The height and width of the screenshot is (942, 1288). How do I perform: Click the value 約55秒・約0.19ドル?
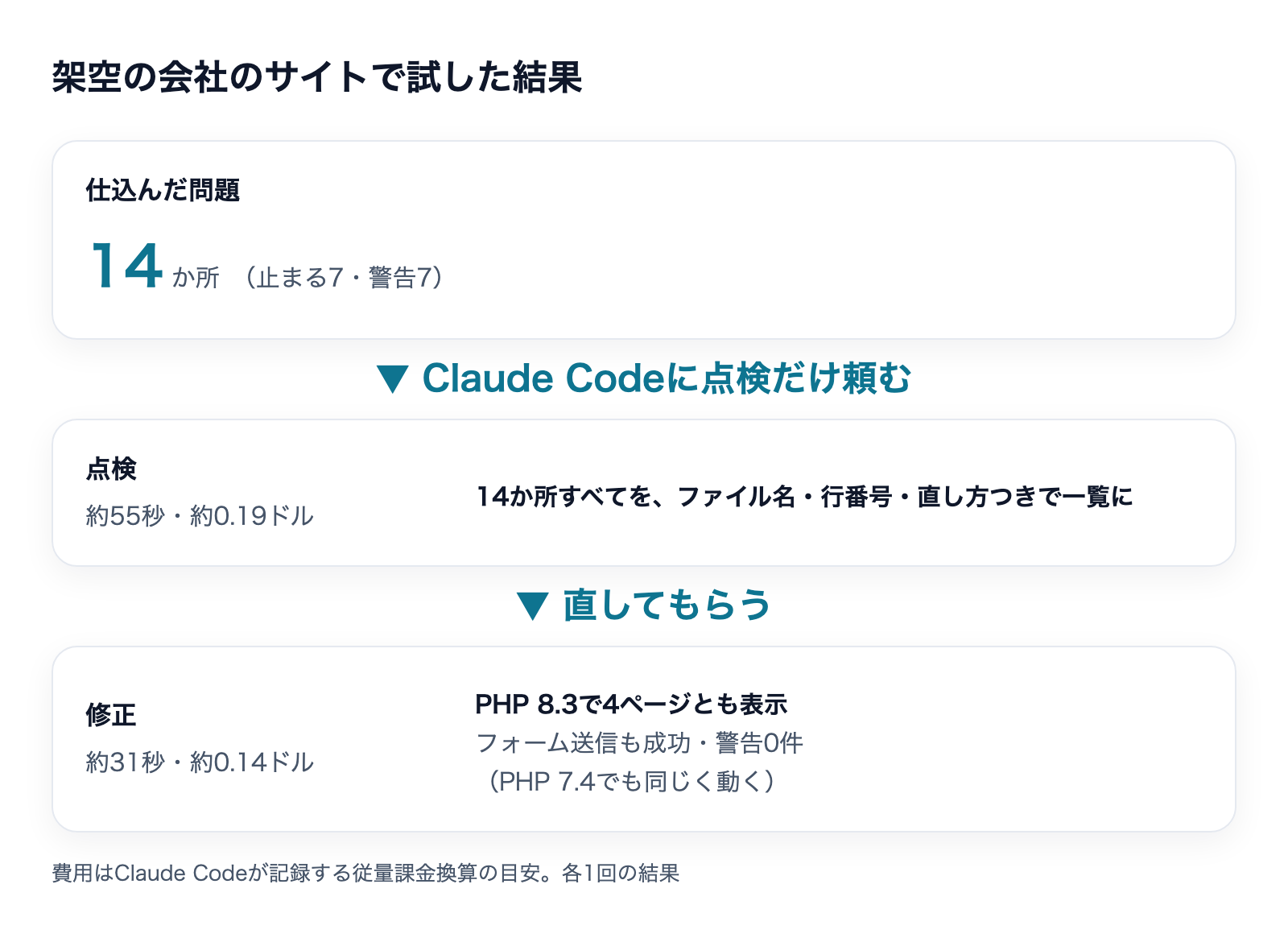tap(200, 515)
